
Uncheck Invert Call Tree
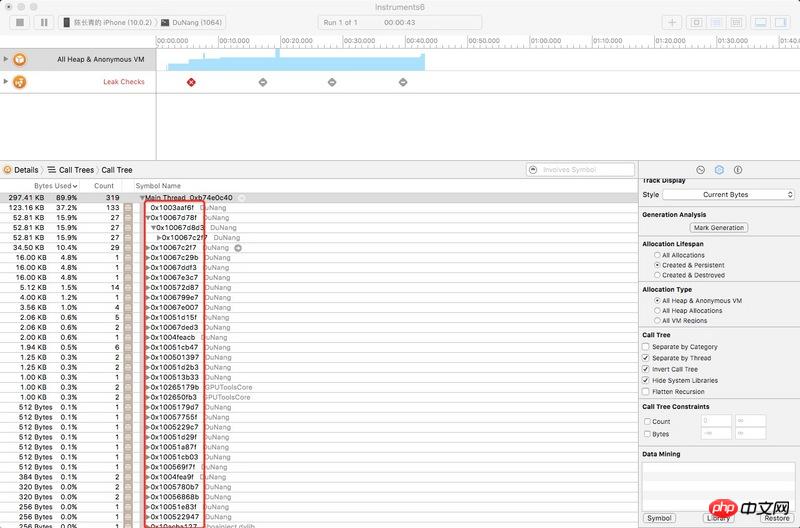(x=646, y=369)
